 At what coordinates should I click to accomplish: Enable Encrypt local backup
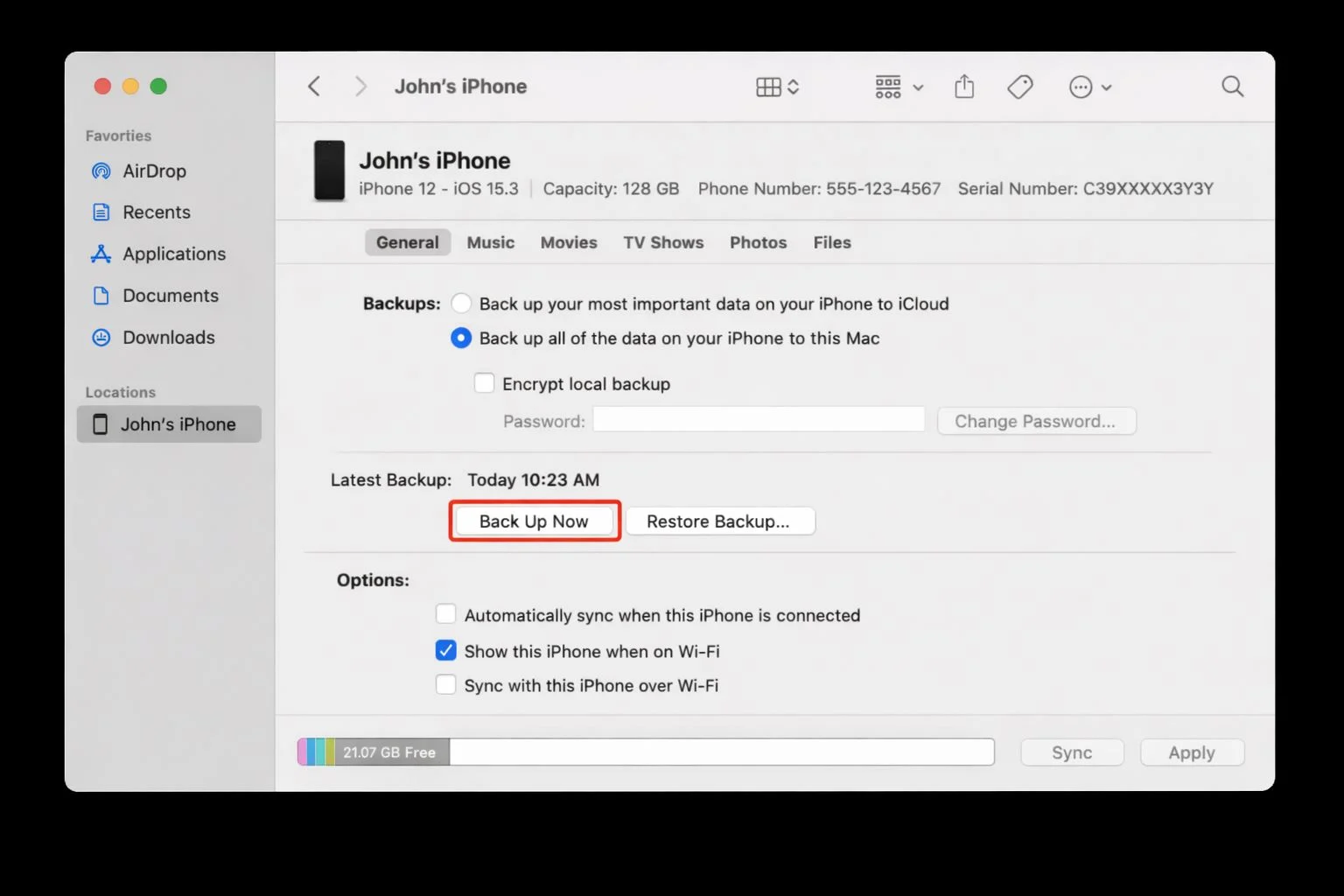pyautogui.click(x=484, y=382)
